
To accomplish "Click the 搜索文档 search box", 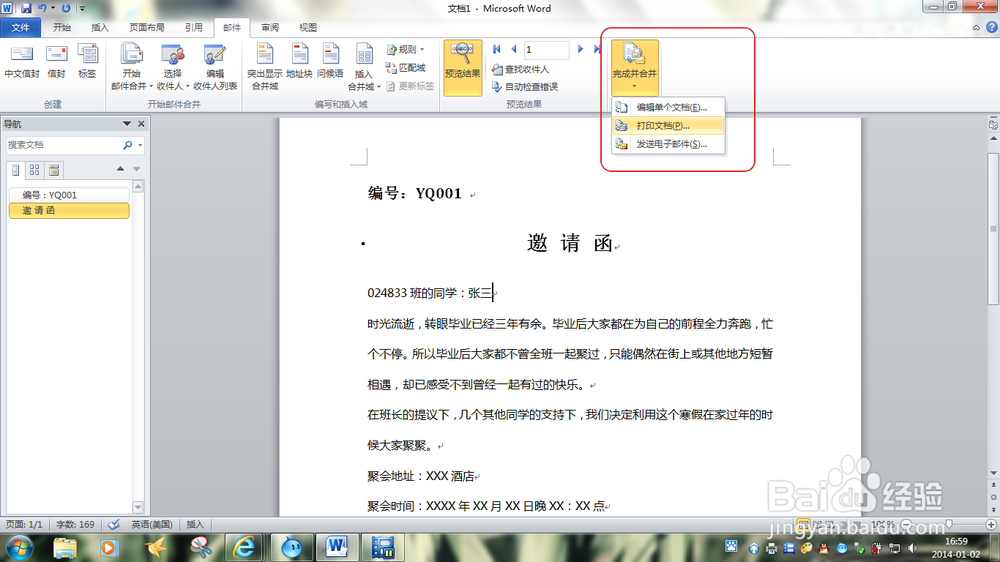I will pyautogui.click(x=63, y=145).
